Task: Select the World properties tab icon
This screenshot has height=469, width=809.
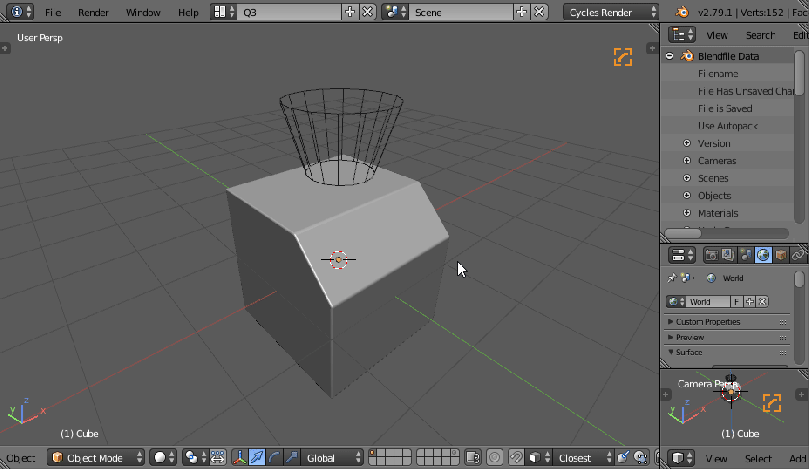Action: [x=763, y=255]
